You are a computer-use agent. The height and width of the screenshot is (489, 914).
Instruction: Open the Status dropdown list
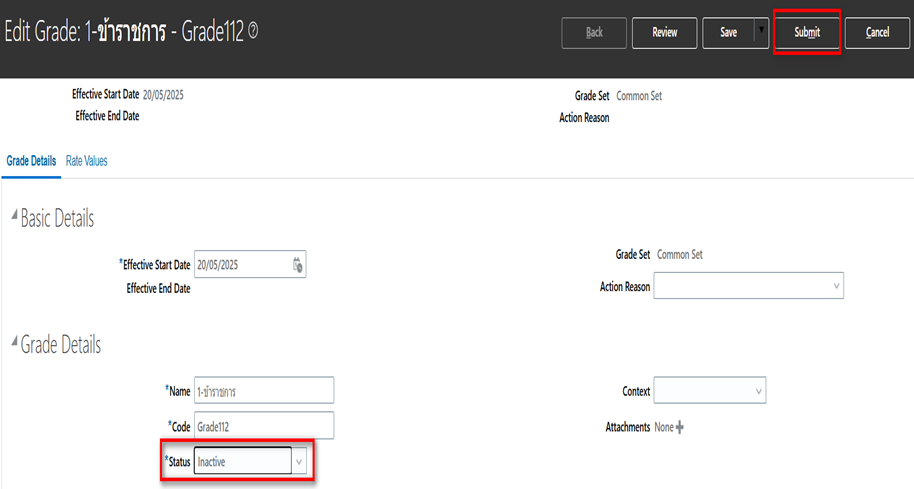(x=298, y=461)
